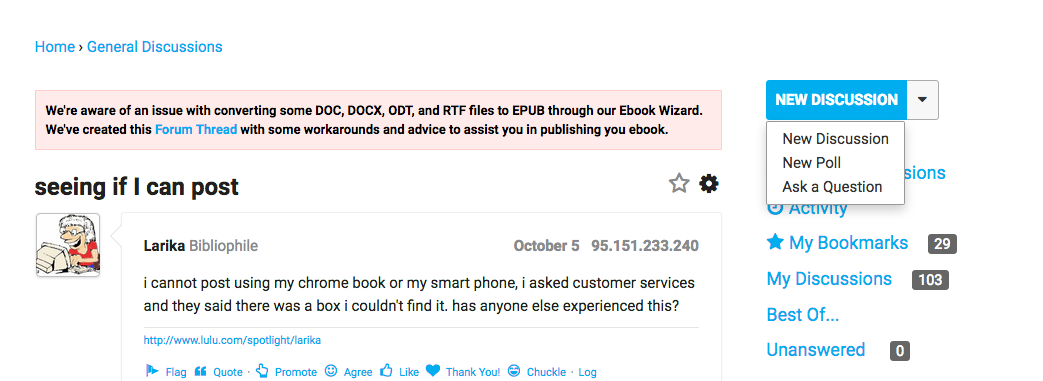The image size is (1043, 381).
Task: Pick New Discussion in the dropdown list
Action: point(835,139)
